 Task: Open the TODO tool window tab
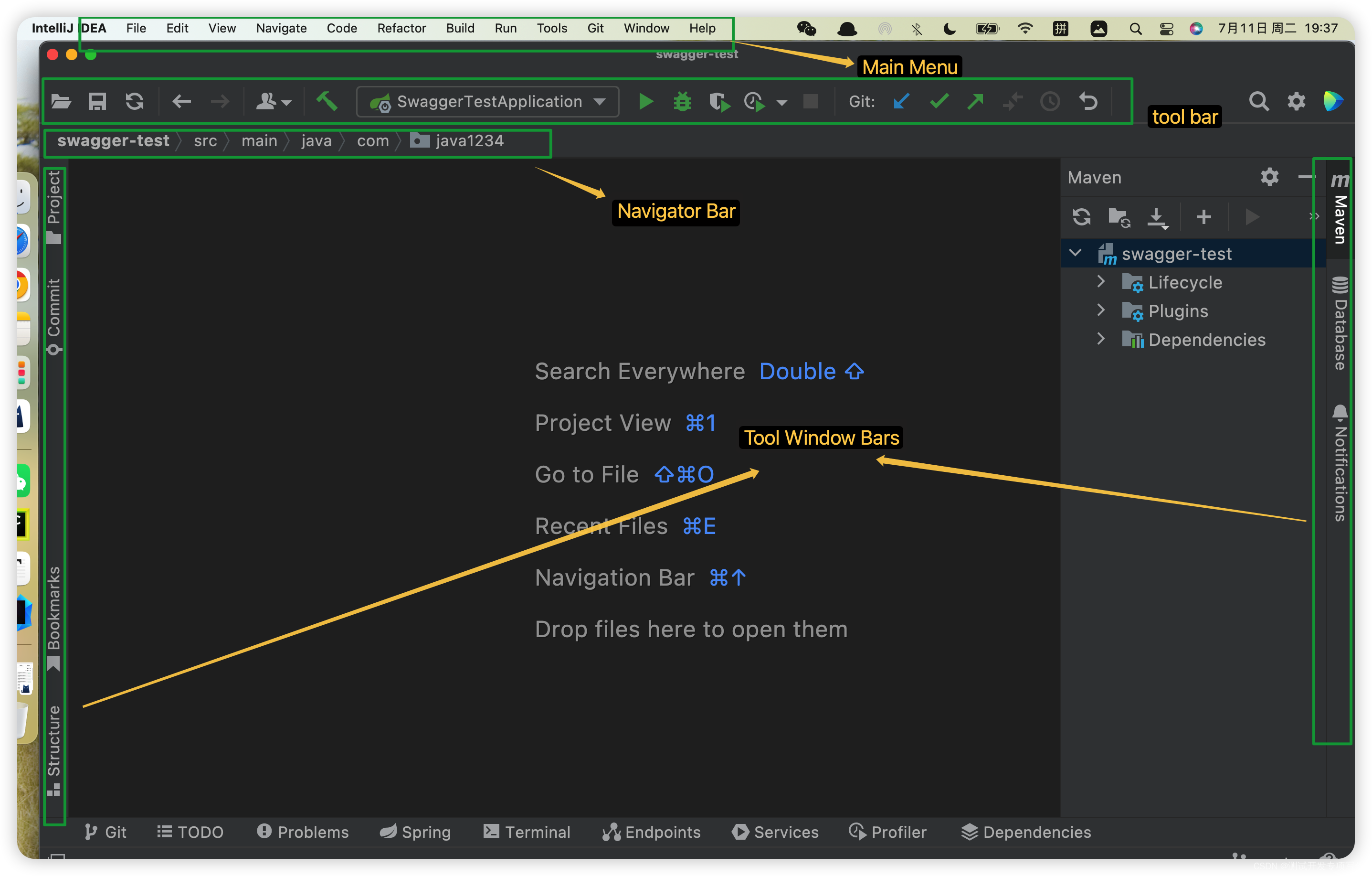tap(190, 832)
